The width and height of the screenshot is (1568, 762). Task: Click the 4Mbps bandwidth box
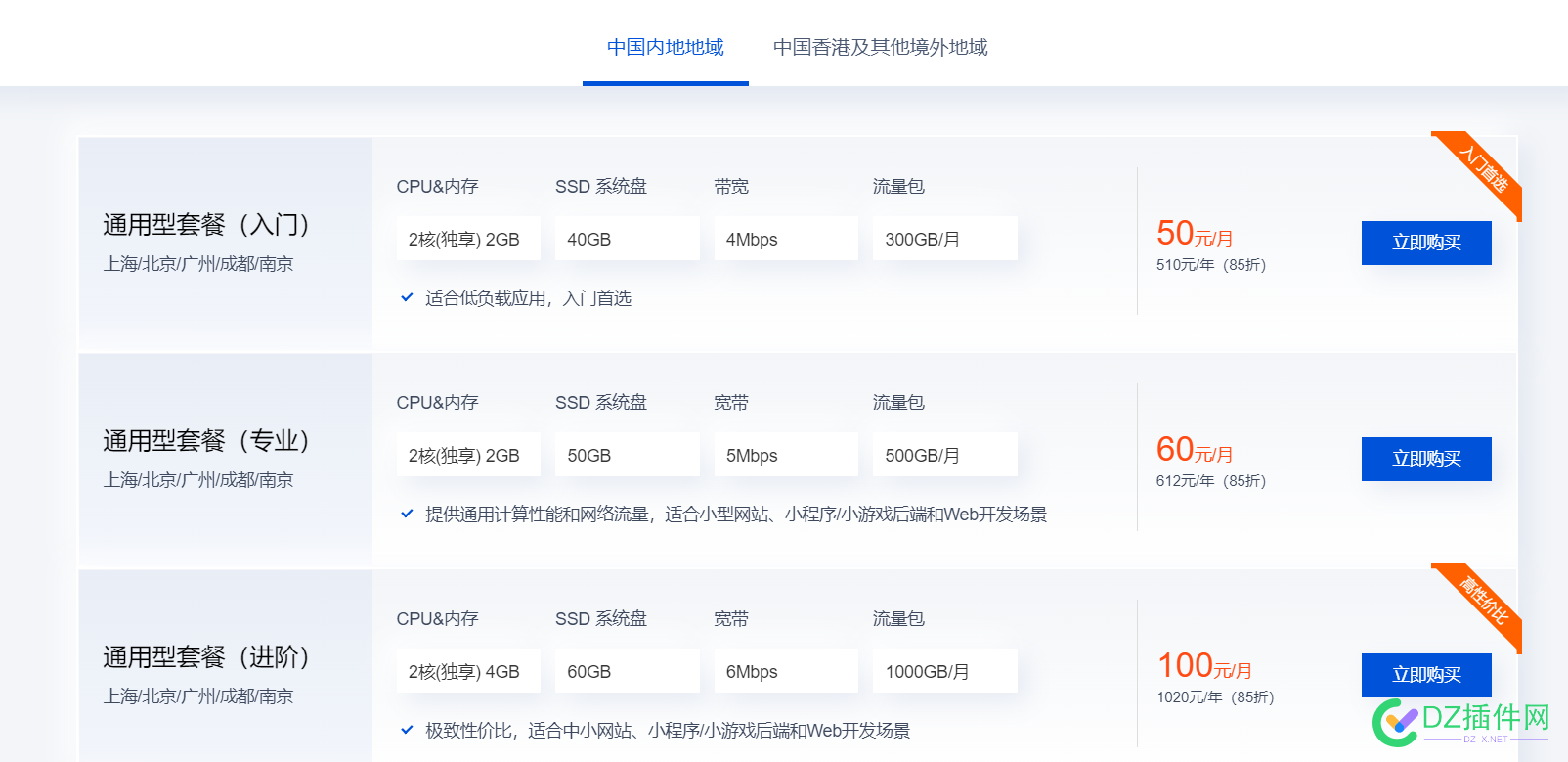pos(786,239)
